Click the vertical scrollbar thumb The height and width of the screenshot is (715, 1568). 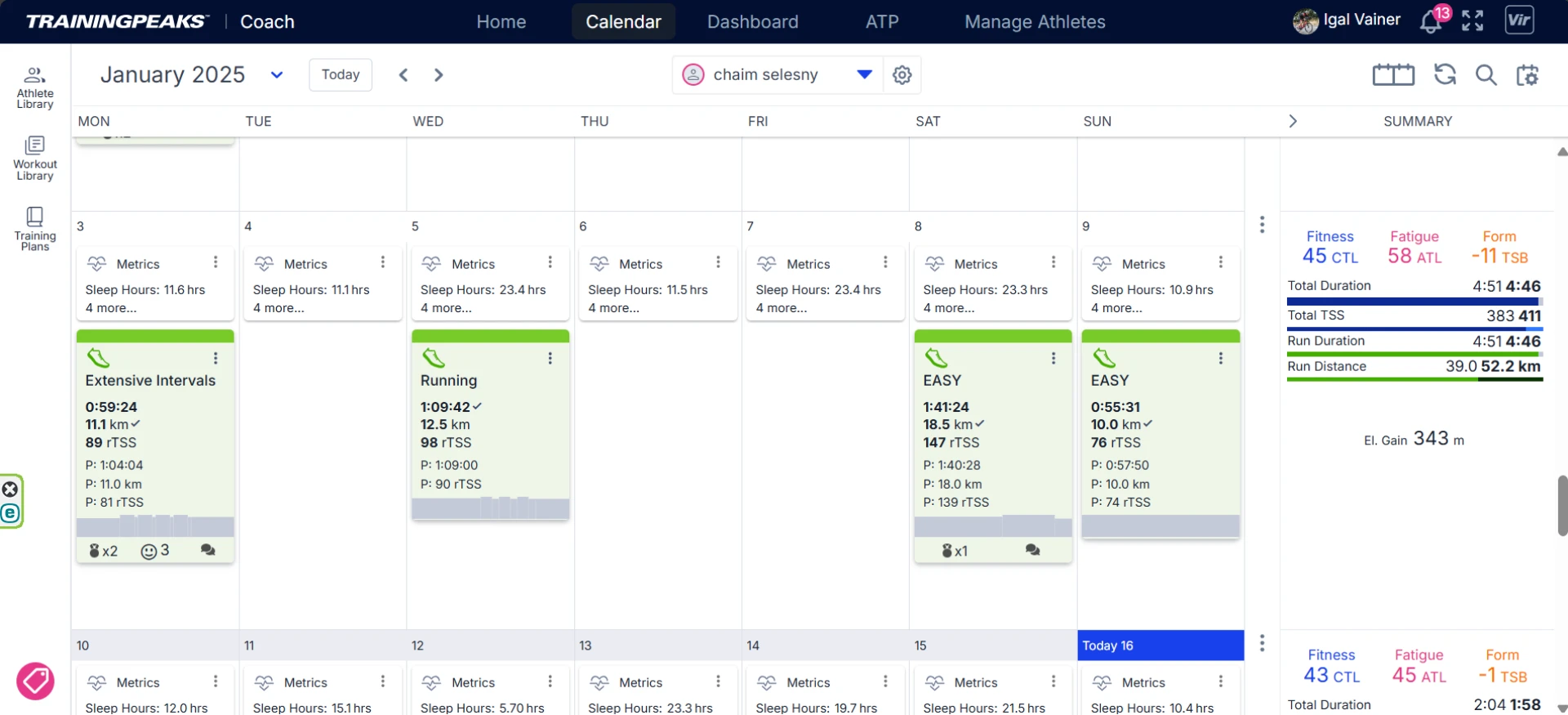tap(1561, 505)
